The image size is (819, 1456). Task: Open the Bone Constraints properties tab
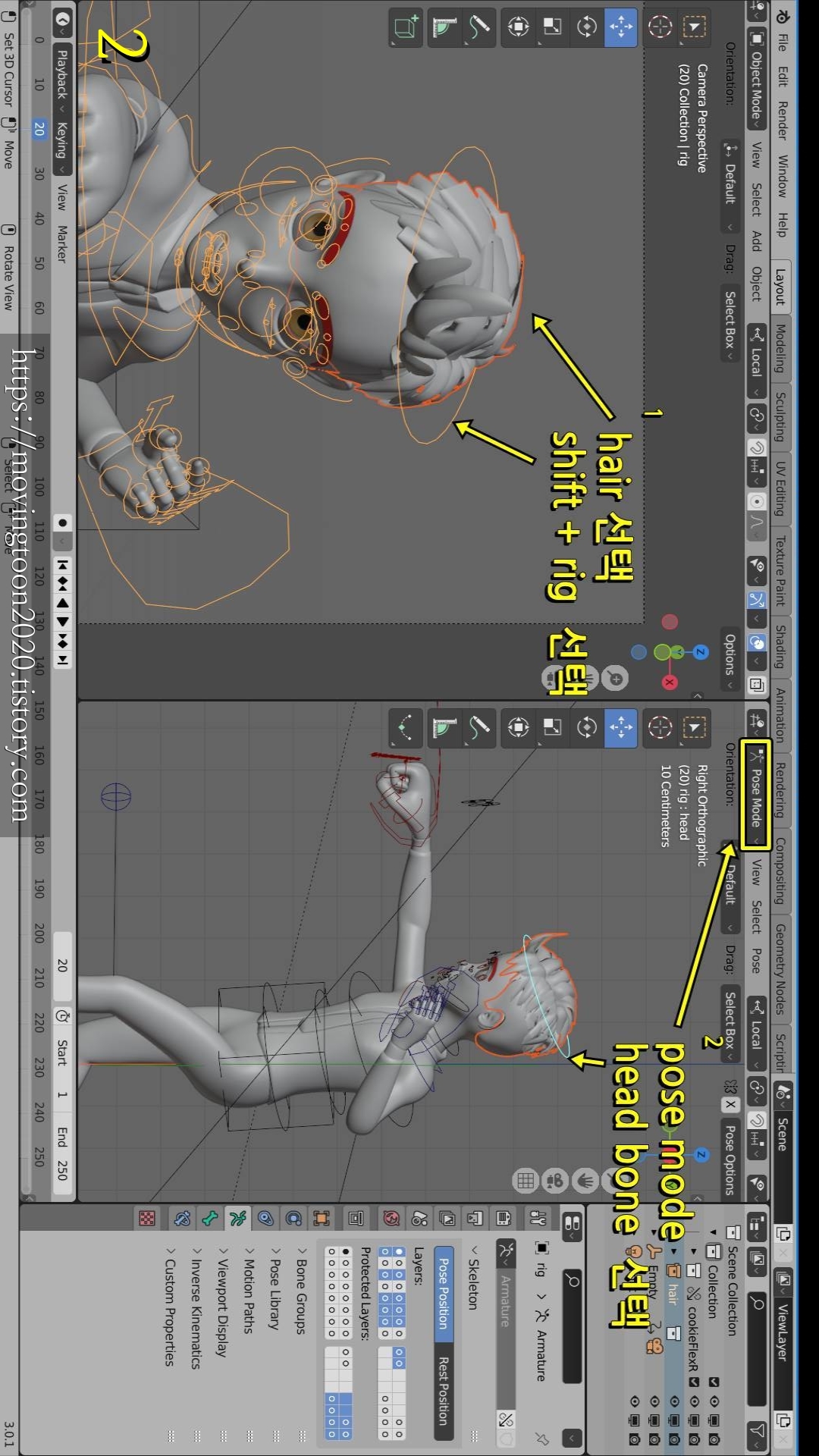[182, 1219]
